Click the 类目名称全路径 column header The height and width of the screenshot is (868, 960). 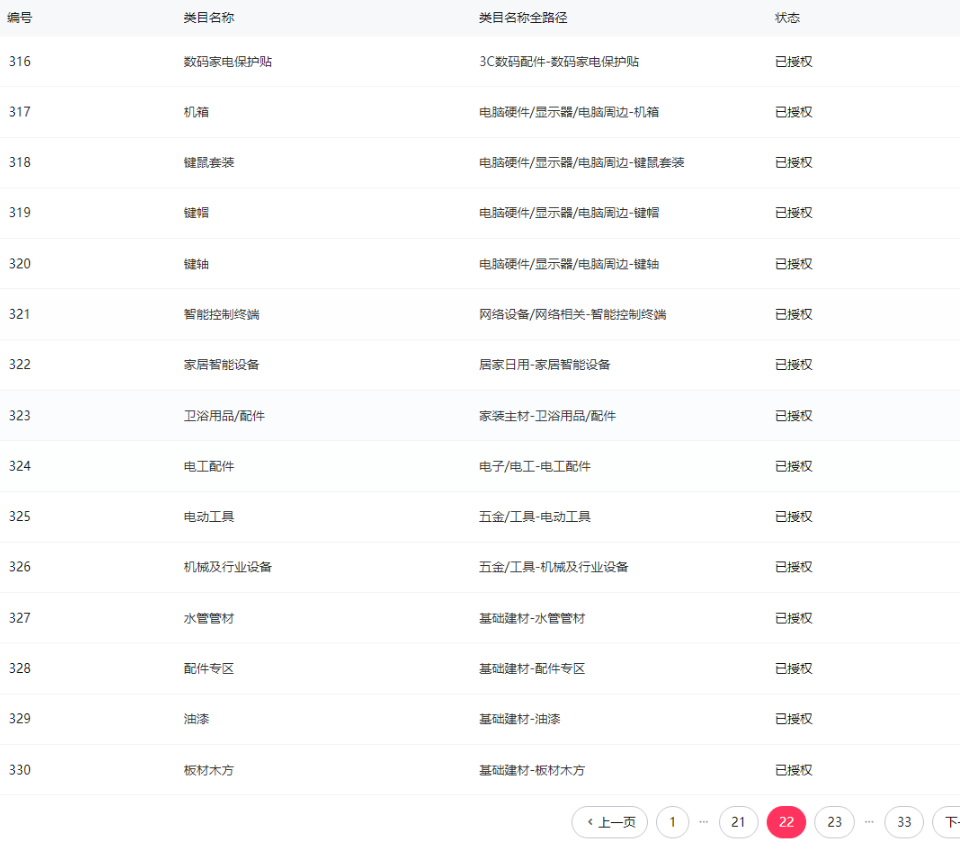(523, 18)
